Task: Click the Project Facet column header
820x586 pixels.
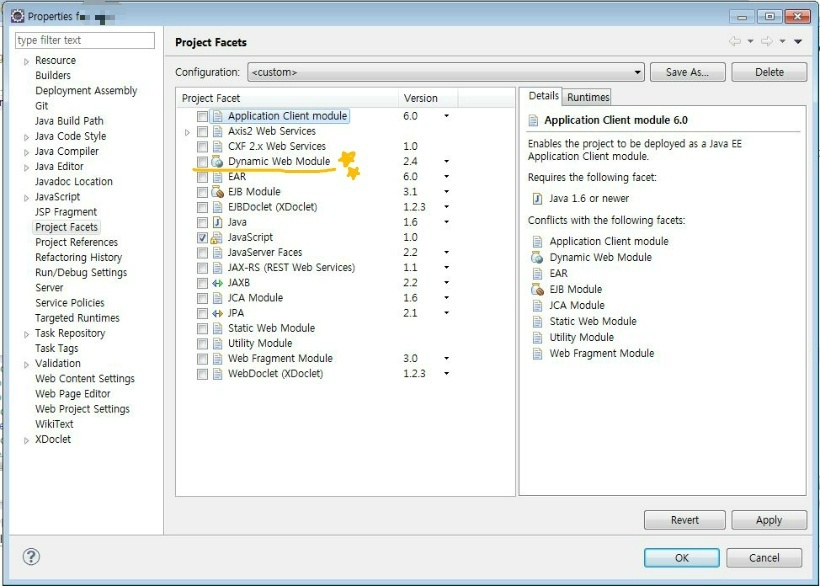Action: [288, 98]
